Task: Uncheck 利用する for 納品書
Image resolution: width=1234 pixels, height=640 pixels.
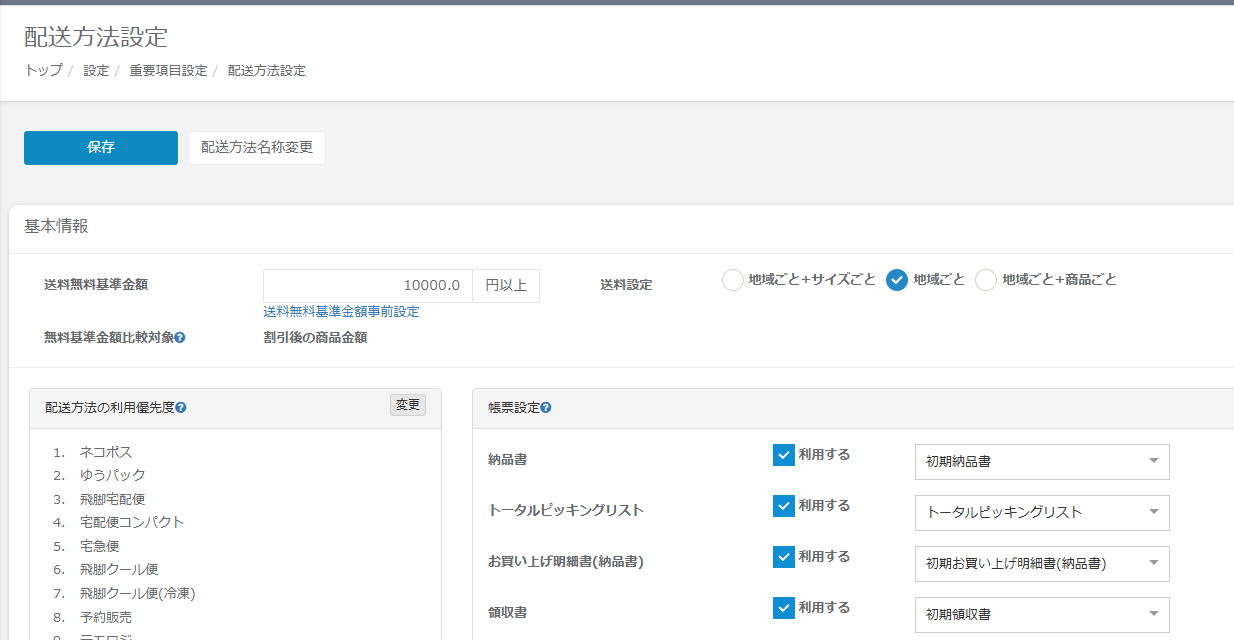Action: click(x=784, y=455)
